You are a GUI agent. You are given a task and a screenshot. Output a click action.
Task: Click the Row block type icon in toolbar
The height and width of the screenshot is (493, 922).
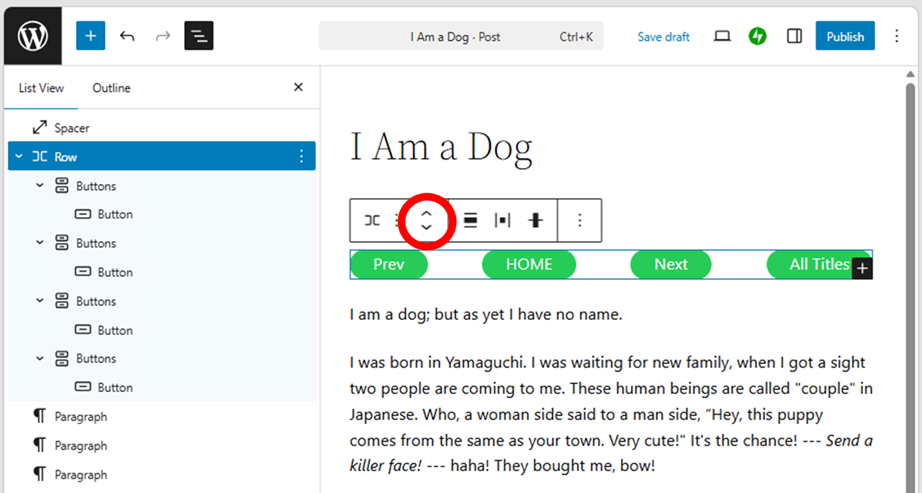tap(371, 221)
